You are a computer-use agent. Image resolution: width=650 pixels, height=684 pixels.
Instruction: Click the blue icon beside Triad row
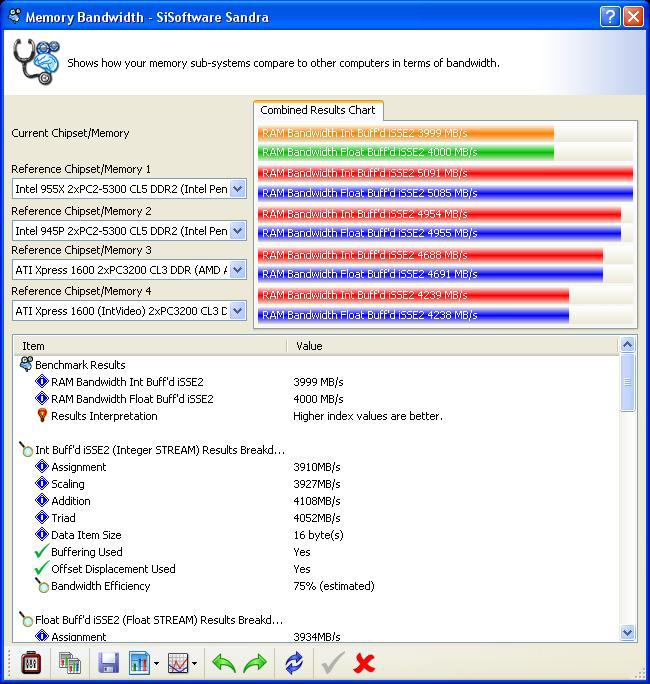pos(41,517)
